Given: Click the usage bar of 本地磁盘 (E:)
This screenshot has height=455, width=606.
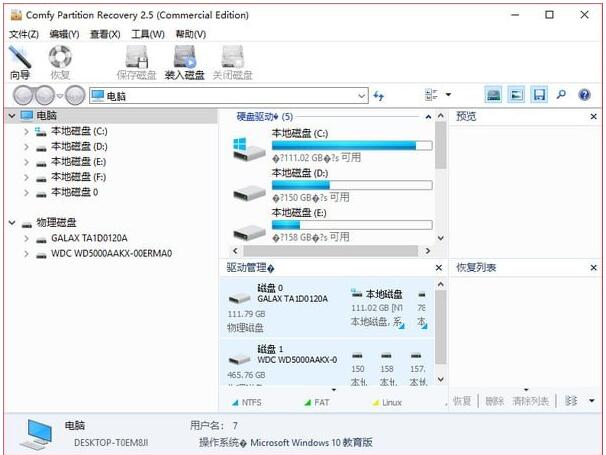Looking at the screenshot, I should coord(352,225).
